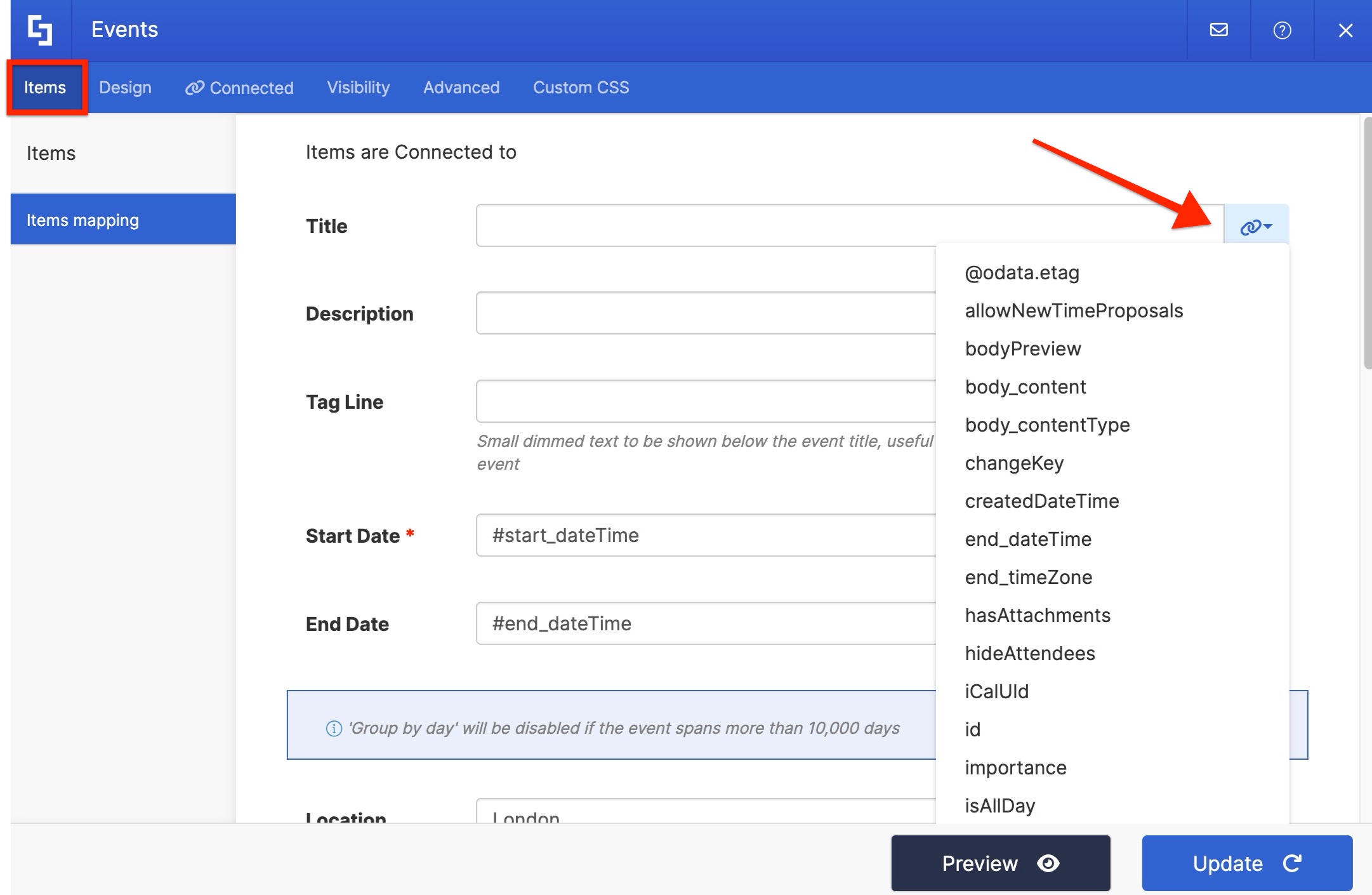Close the Events dialog
This screenshot has height=895, width=1372.
[x=1345, y=30]
